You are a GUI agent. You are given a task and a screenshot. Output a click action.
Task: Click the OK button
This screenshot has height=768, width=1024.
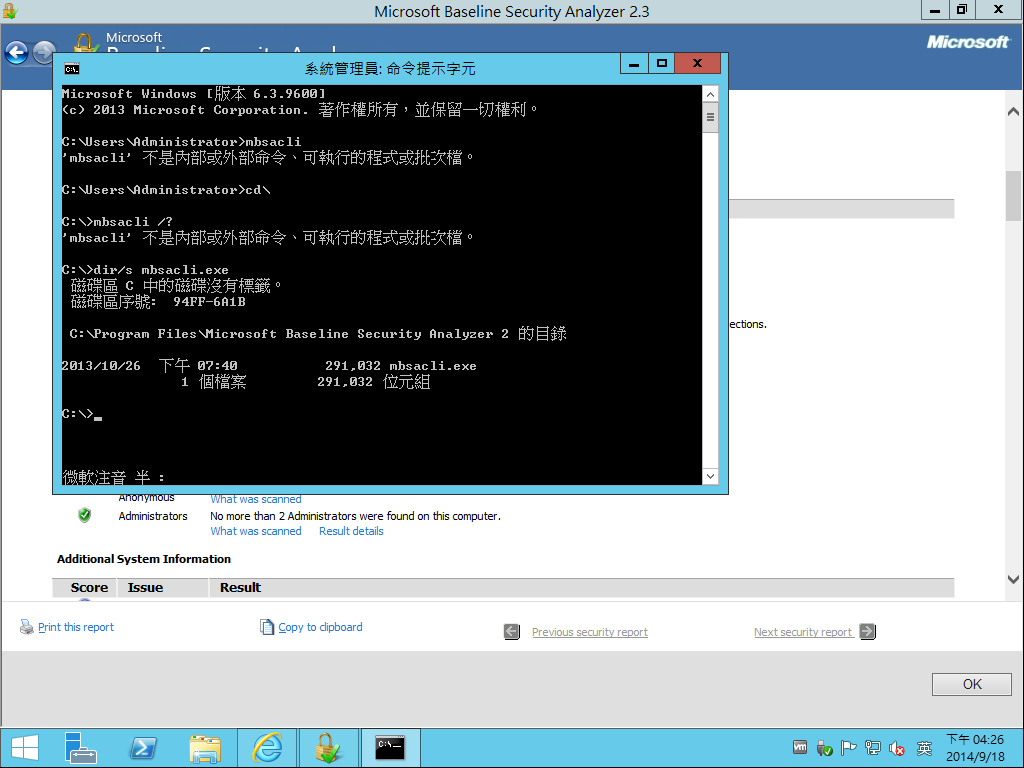(972, 684)
